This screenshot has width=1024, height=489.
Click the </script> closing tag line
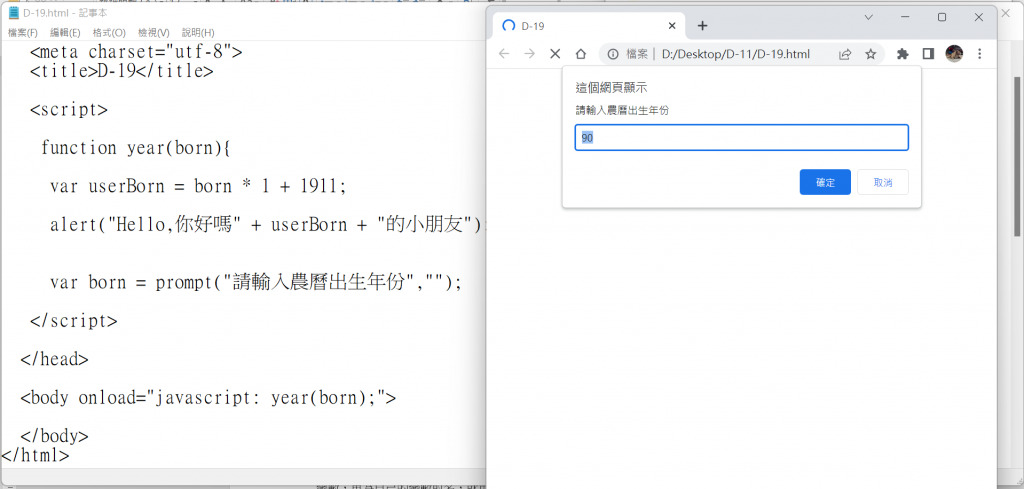pos(74,321)
